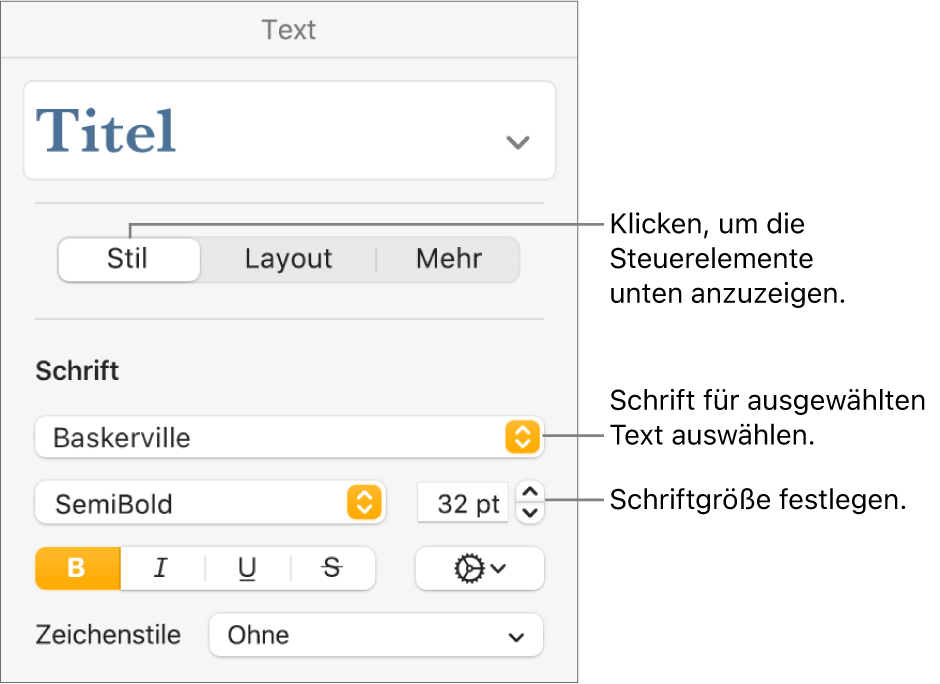Click the orange arrows on font popup
The width and height of the screenshot is (940, 684).
coord(522,437)
